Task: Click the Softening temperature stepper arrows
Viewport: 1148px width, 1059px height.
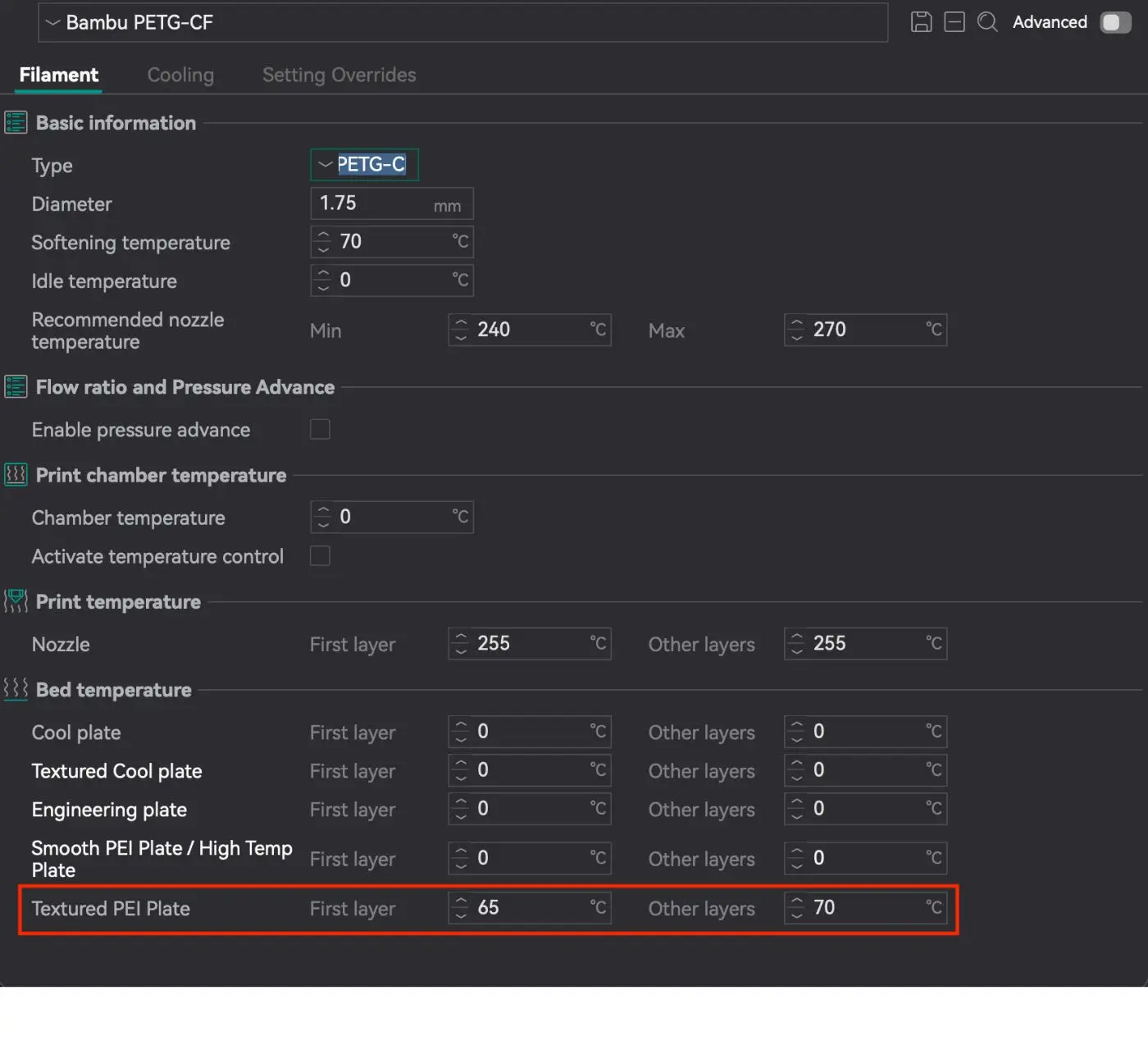Action: (x=323, y=242)
